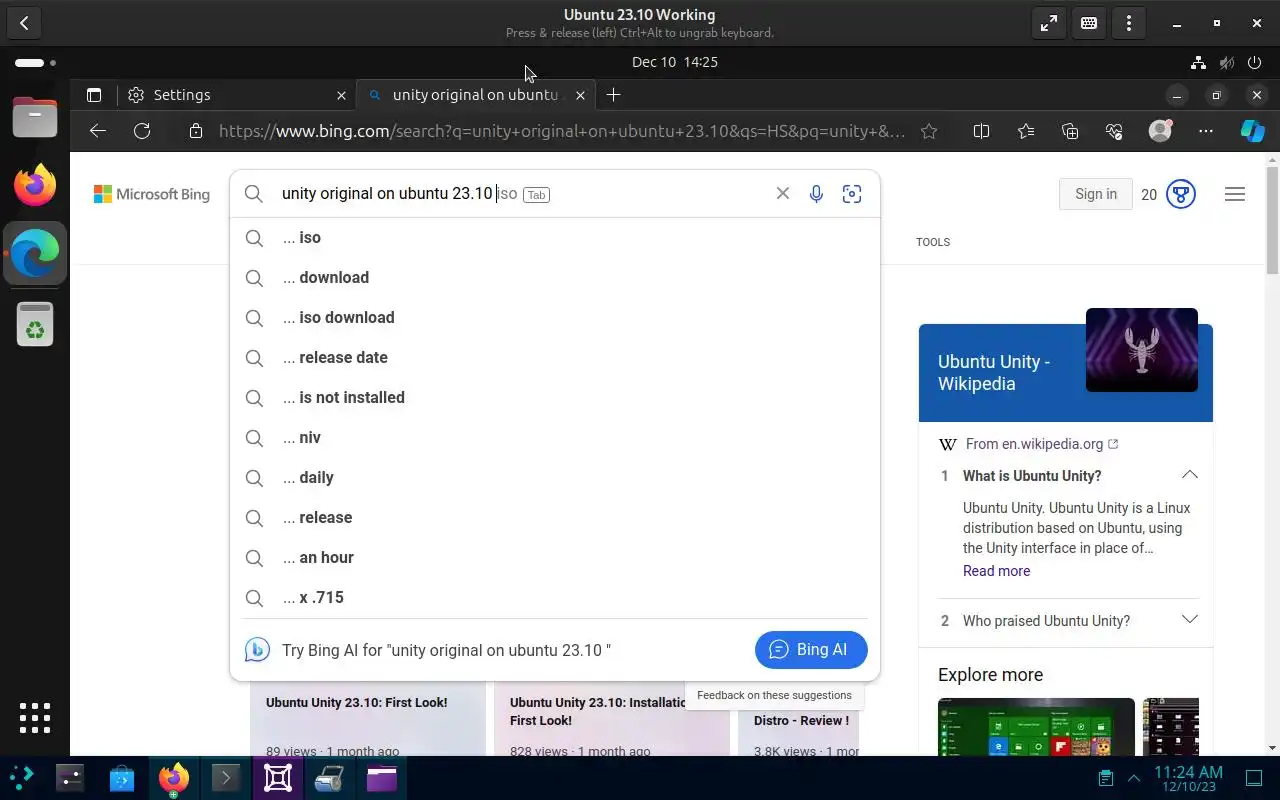Go back in Edge browser
The height and width of the screenshot is (800, 1280).
pyautogui.click(x=97, y=131)
